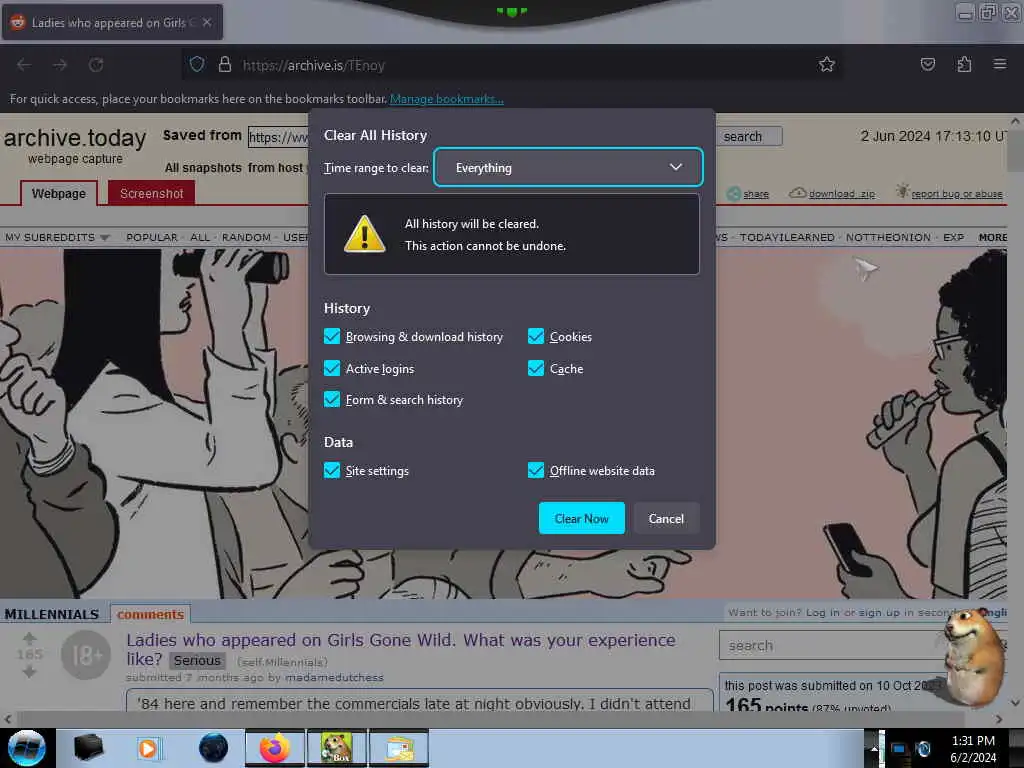Close the Ladies who appeared tab
The width and height of the screenshot is (1024, 768).
207,22
